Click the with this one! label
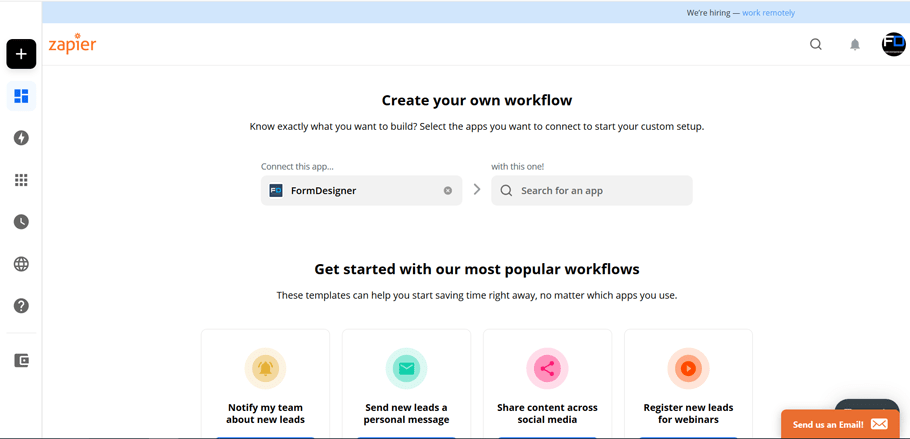Image resolution: width=910 pixels, height=439 pixels. 518,167
